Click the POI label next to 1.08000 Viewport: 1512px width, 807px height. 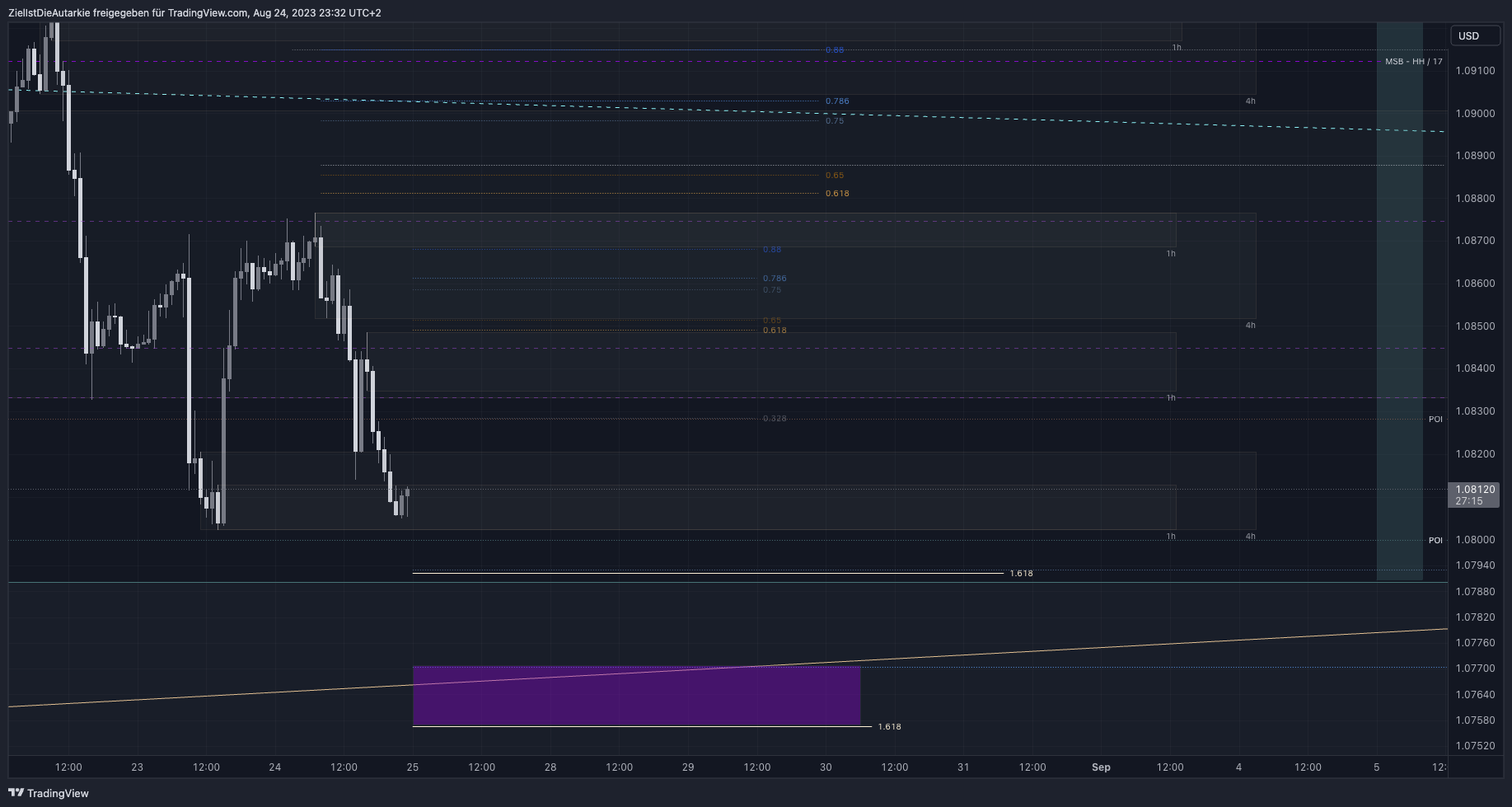point(1435,541)
